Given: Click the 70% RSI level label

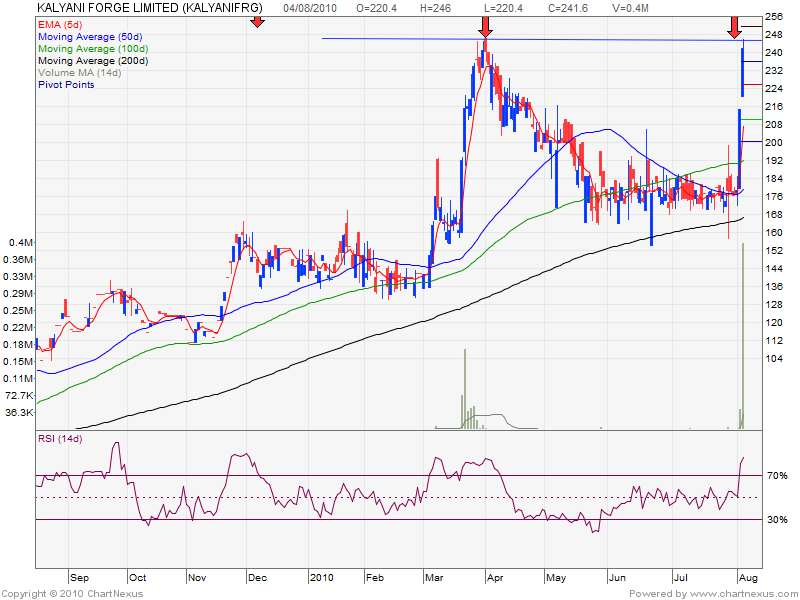Looking at the screenshot, I should [x=777, y=476].
